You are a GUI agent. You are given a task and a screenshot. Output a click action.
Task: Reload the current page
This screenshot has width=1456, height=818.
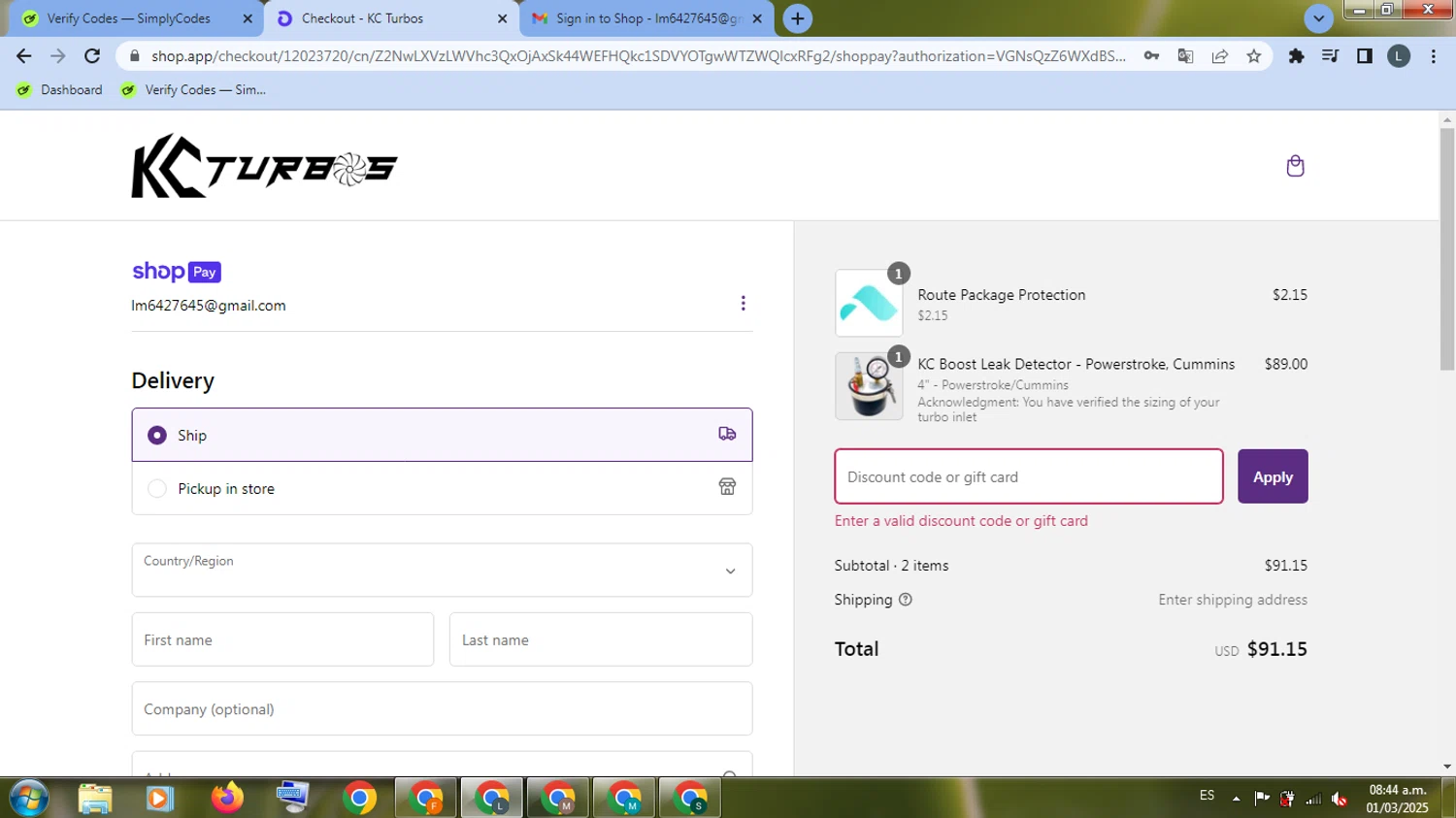point(92,56)
